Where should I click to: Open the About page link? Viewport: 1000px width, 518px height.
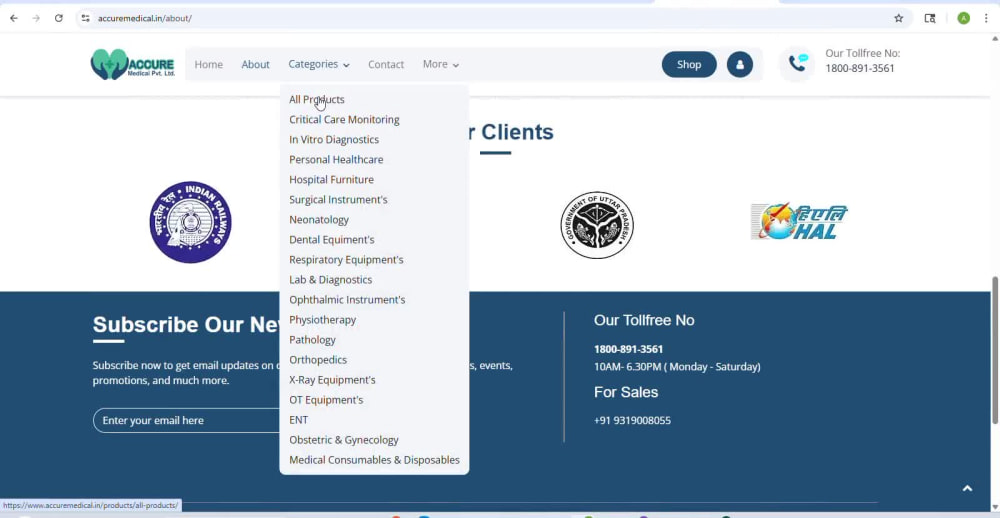[x=255, y=64]
